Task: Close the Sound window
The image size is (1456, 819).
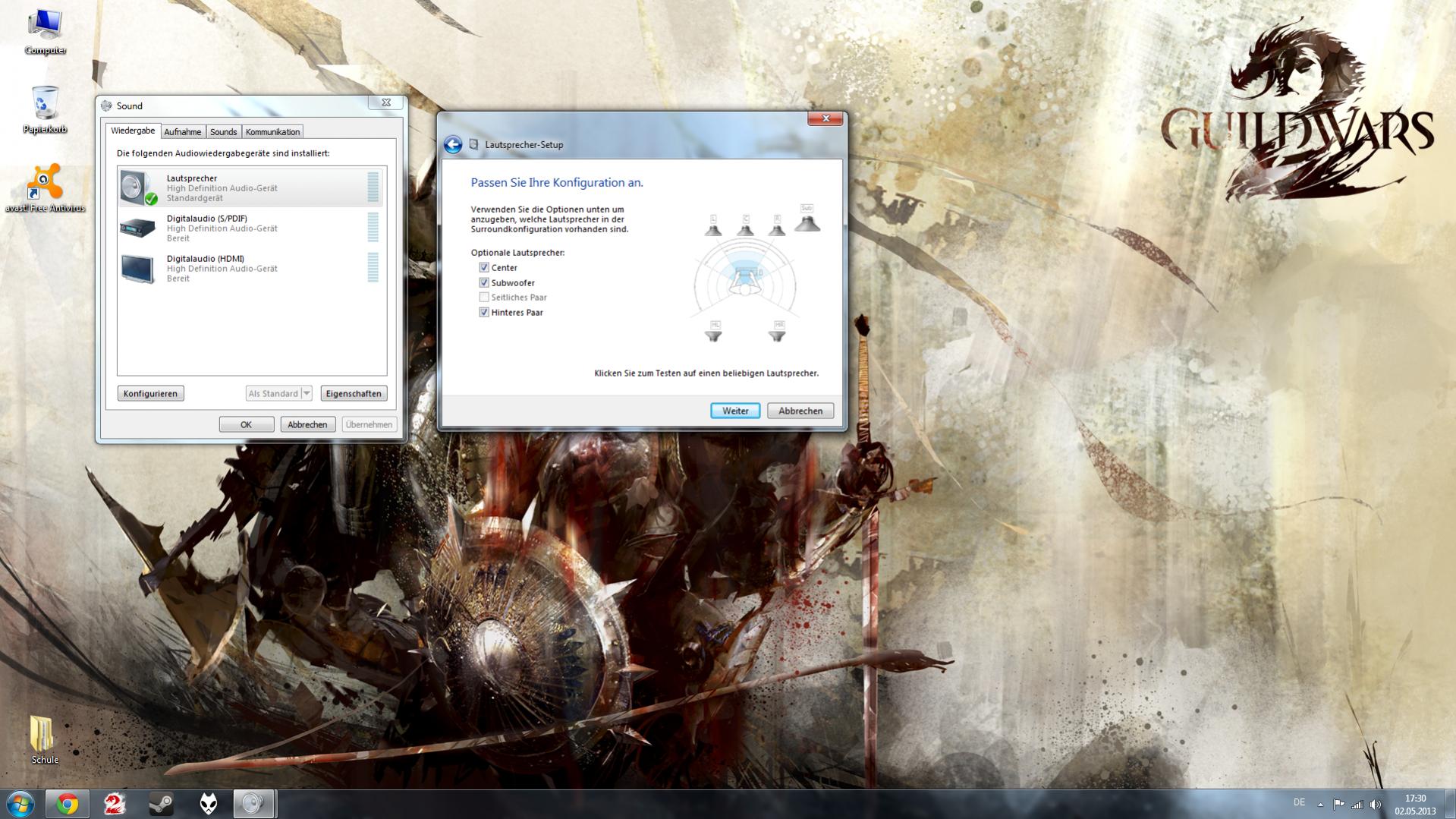Action: [386, 102]
